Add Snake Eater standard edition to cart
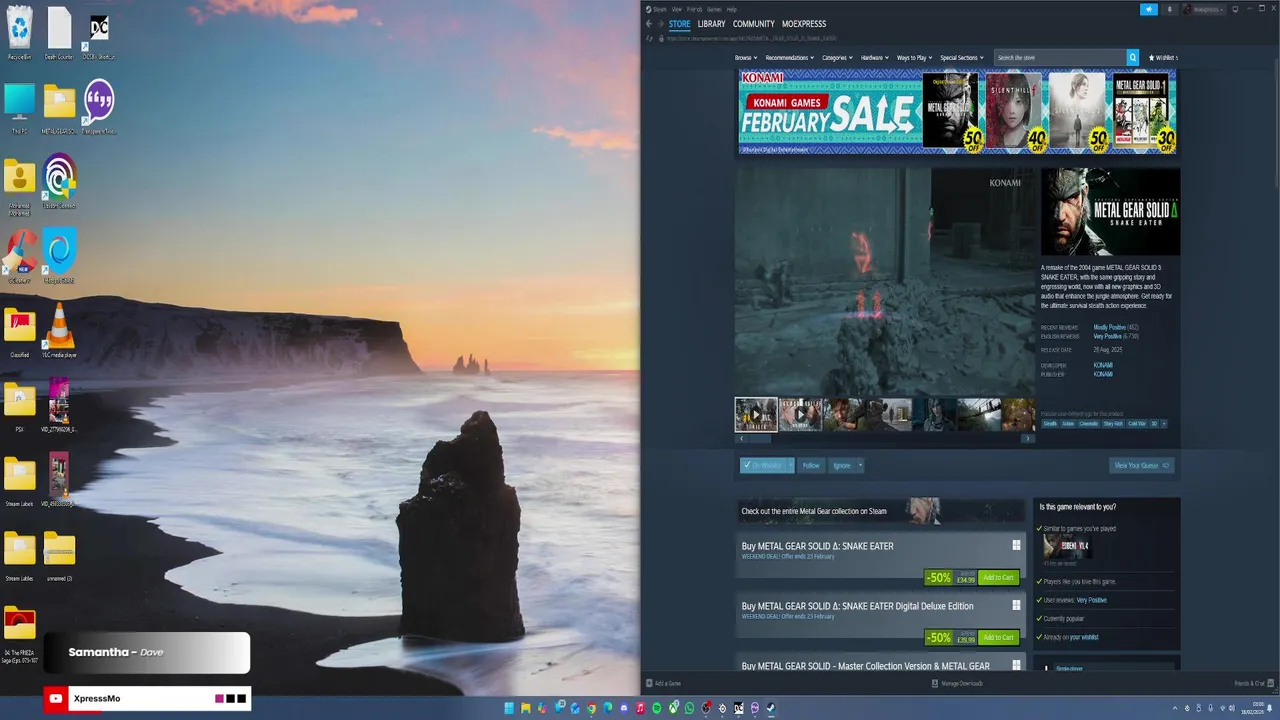This screenshot has height=720, width=1280. (998, 577)
